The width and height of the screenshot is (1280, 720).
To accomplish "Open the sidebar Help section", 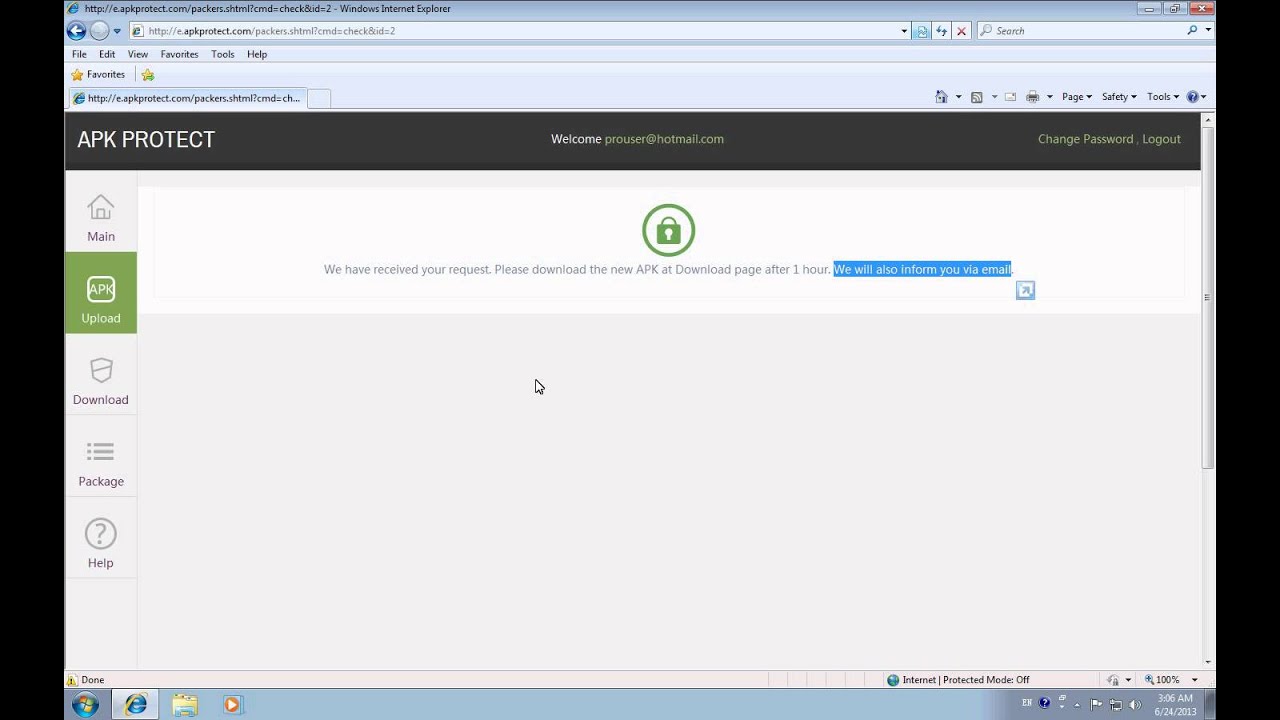I will pyautogui.click(x=101, y=545).
